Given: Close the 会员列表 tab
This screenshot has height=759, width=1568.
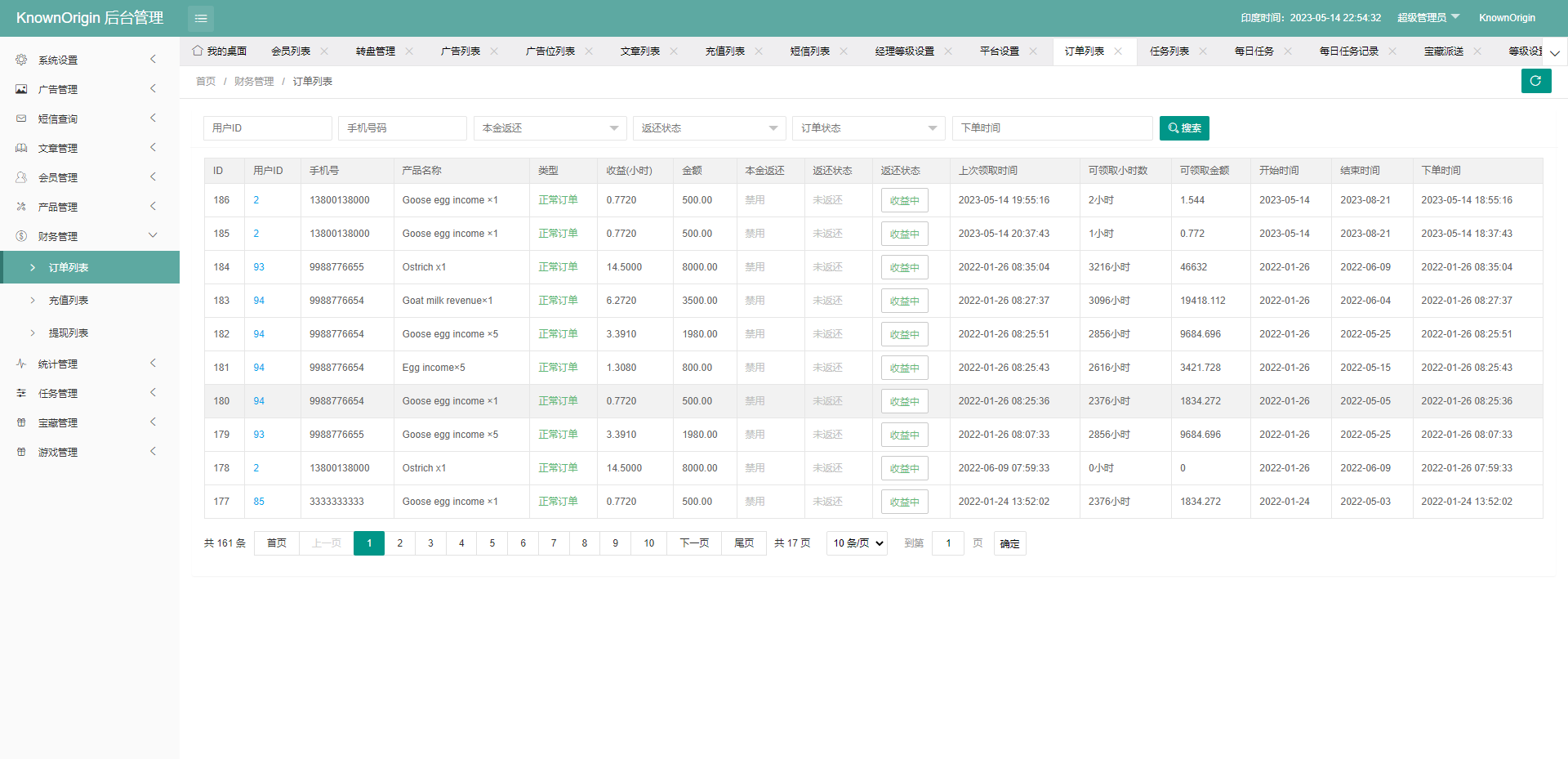Looking at the screenshot, I should coord(324,51).
